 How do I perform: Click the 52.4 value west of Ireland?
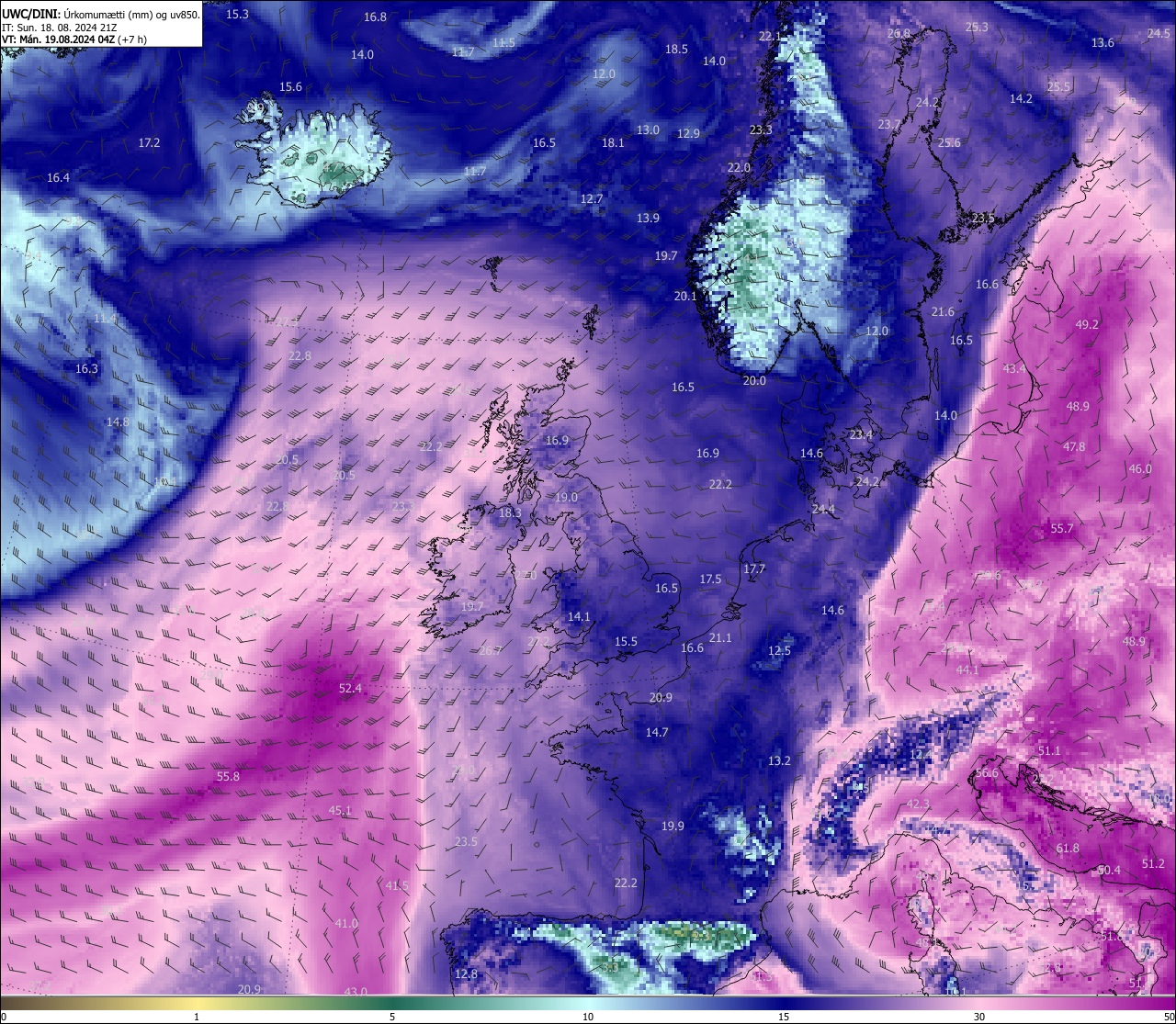pos(351,688)
